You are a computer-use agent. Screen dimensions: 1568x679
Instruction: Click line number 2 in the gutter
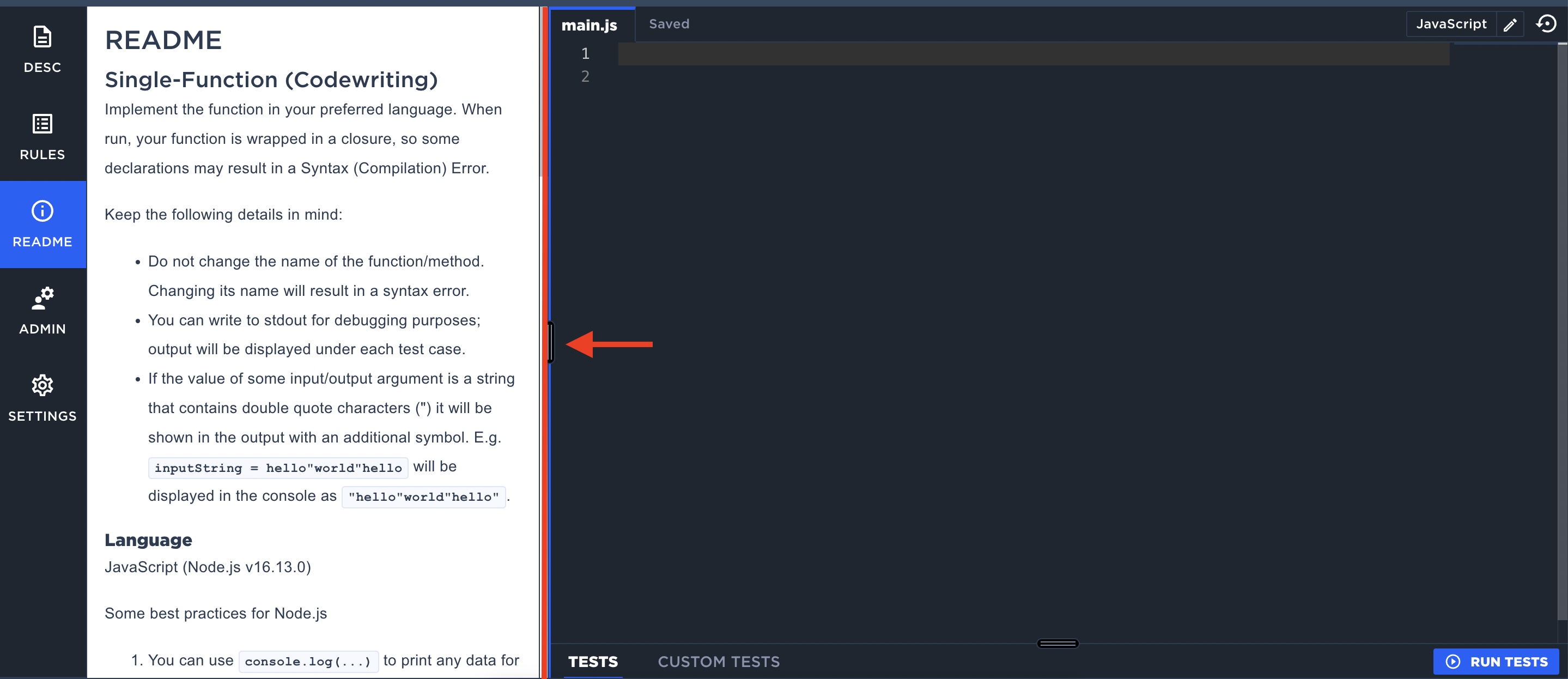585,77
